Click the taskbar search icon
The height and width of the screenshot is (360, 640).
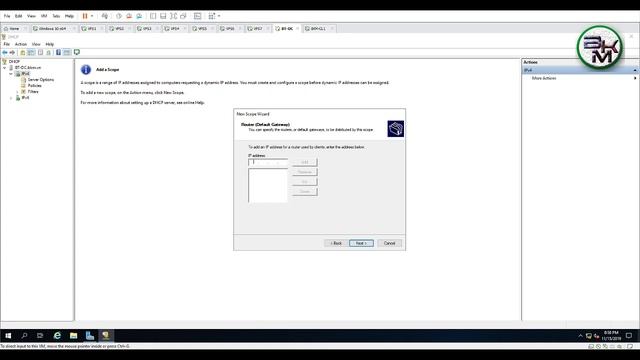[24, 336]
